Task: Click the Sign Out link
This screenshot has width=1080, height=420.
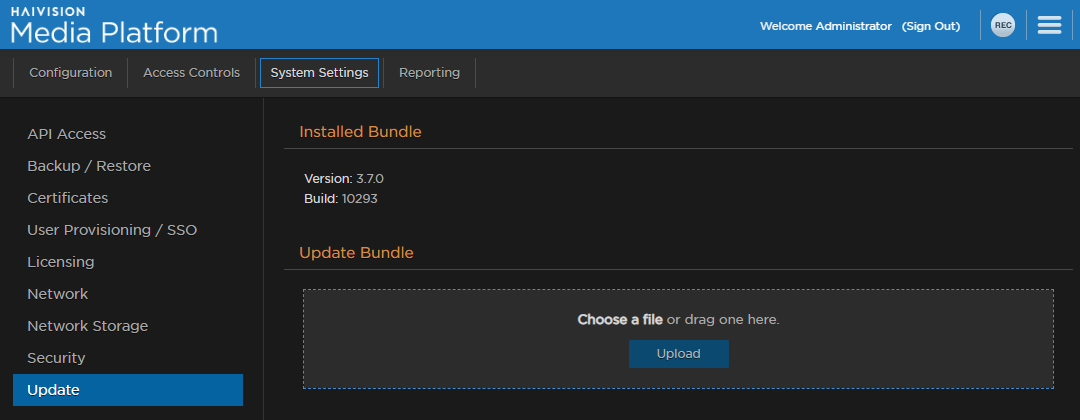Action: [930, 26]
